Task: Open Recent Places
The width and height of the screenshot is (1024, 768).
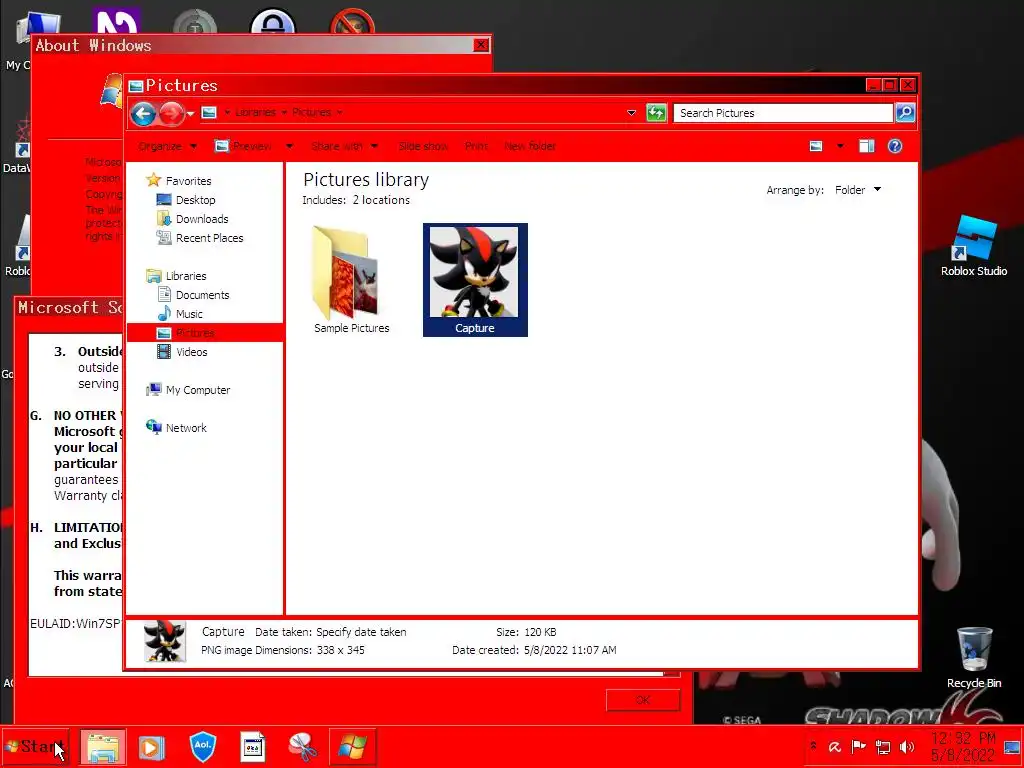Action: pos(209,238)
